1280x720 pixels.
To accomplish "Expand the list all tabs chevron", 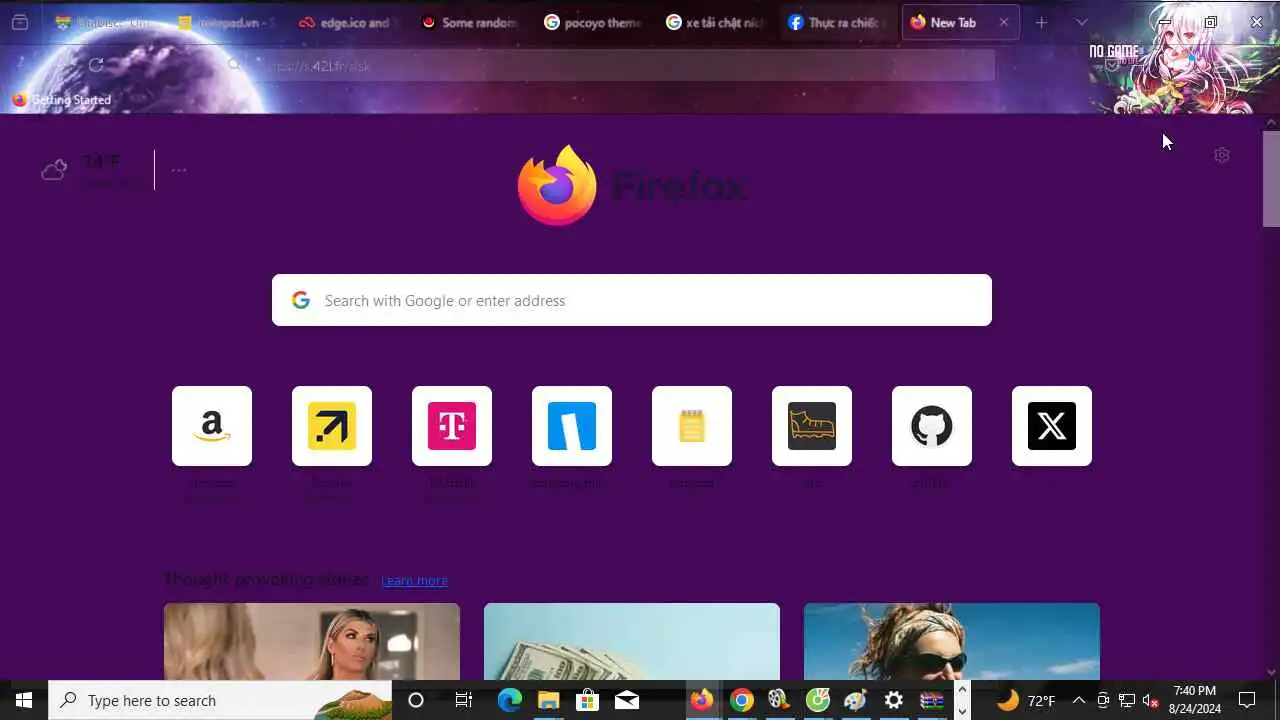I will pos(1081,22).
